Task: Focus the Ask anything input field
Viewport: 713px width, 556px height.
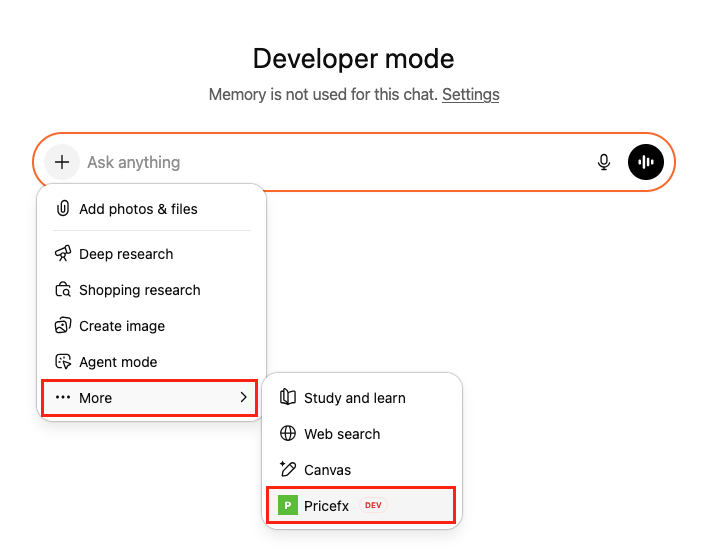Action: tap(330, 162)
